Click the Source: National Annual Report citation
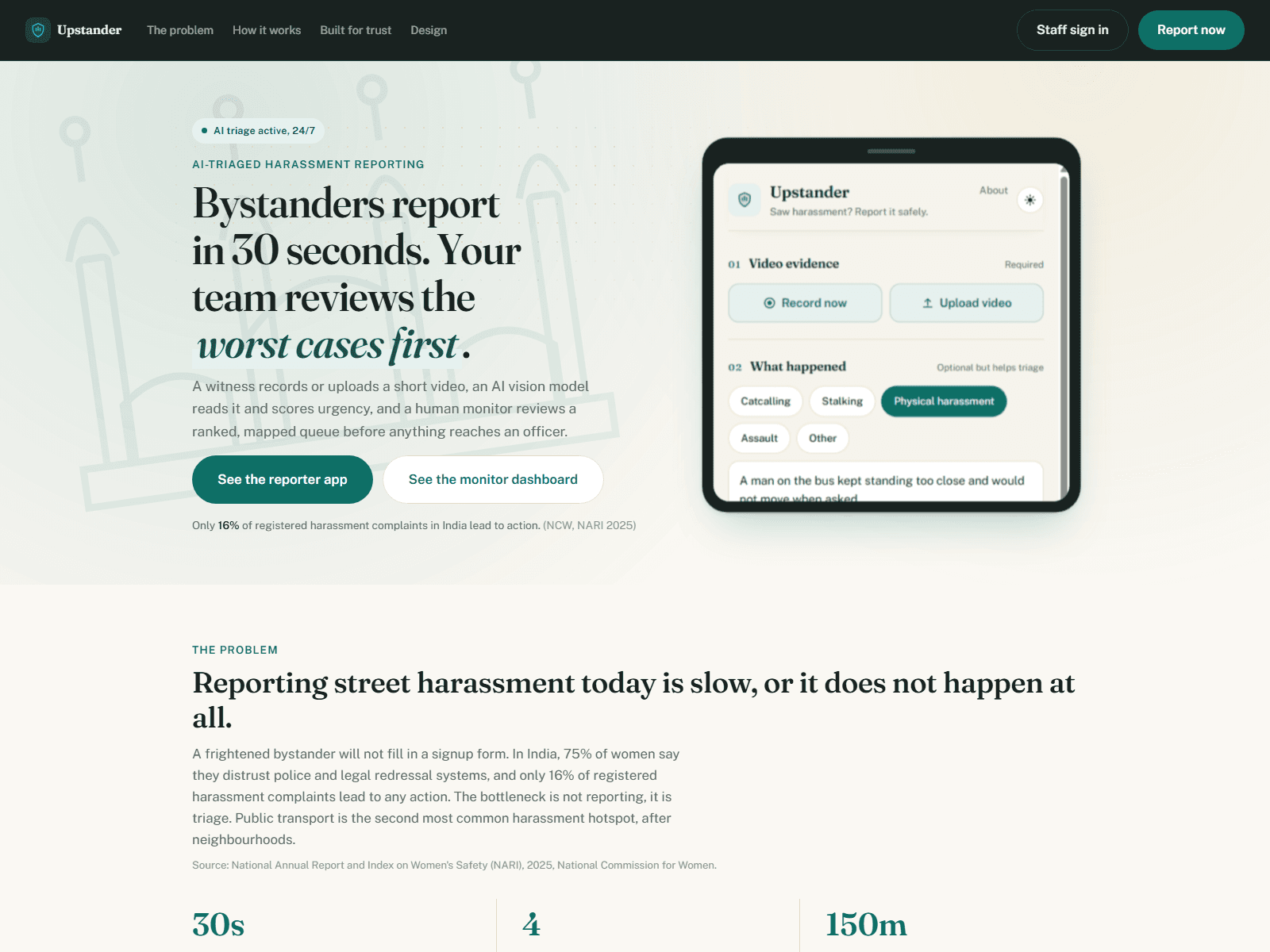The width and height of the screenshot is (1270, 952). click(x=454, y=865)
